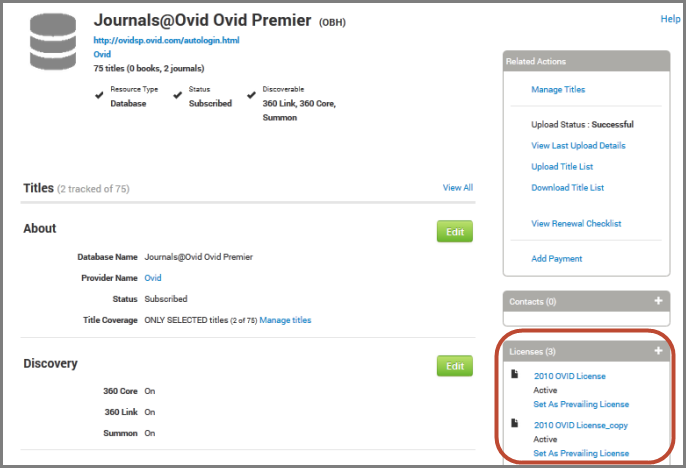Click checkmark next to Discoverable

click(x=251, y=95)
